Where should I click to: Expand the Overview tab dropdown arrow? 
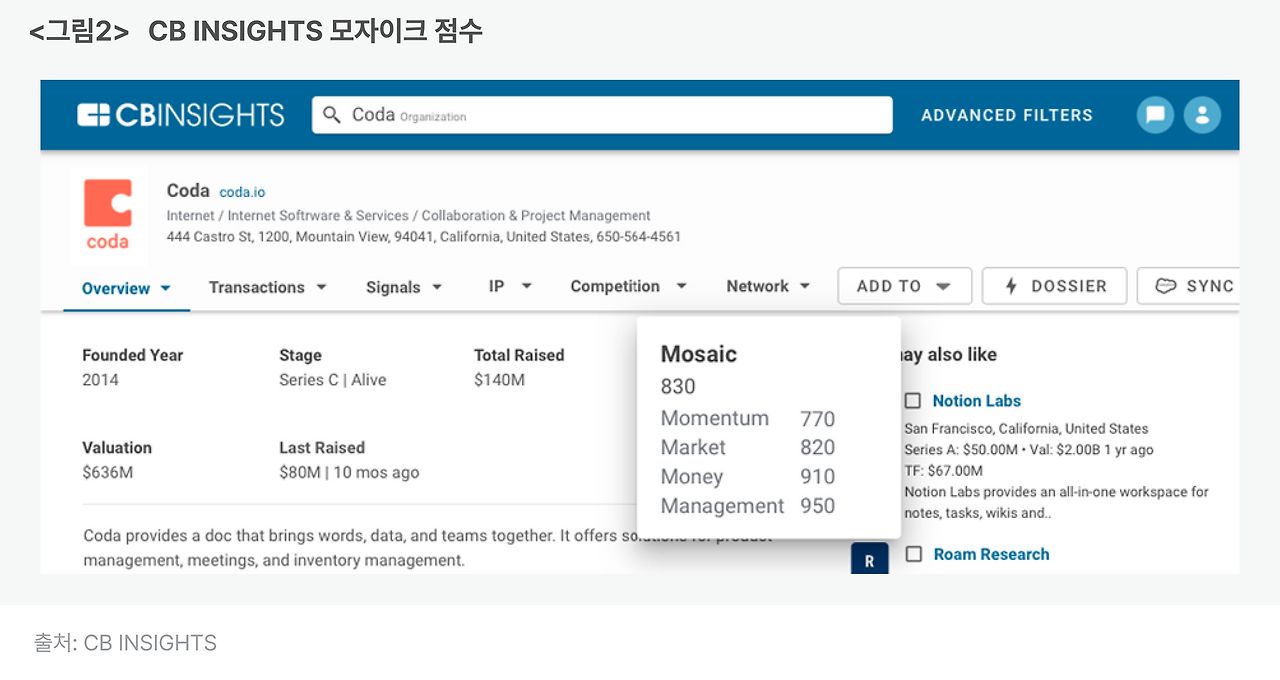tap(166, 288)
